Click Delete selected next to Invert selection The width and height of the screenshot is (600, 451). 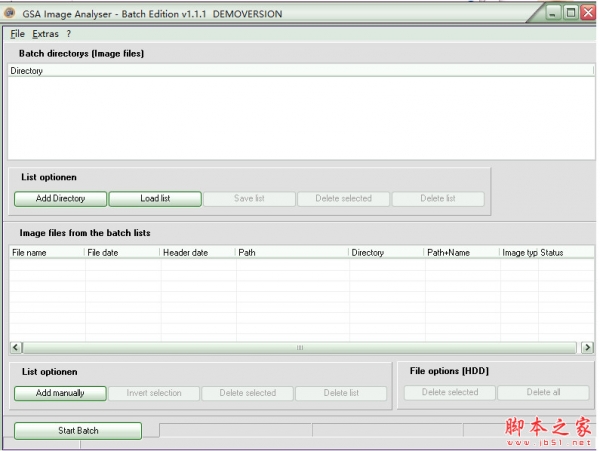pos(248,393)
